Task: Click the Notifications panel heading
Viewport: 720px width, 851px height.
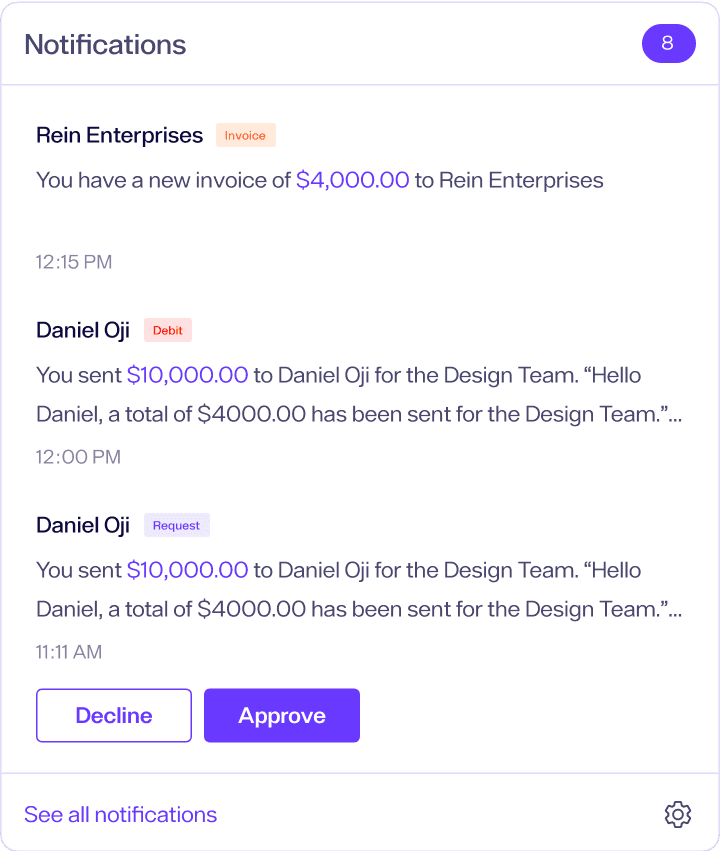Action: pyautogui.click(x=105, y=44)
